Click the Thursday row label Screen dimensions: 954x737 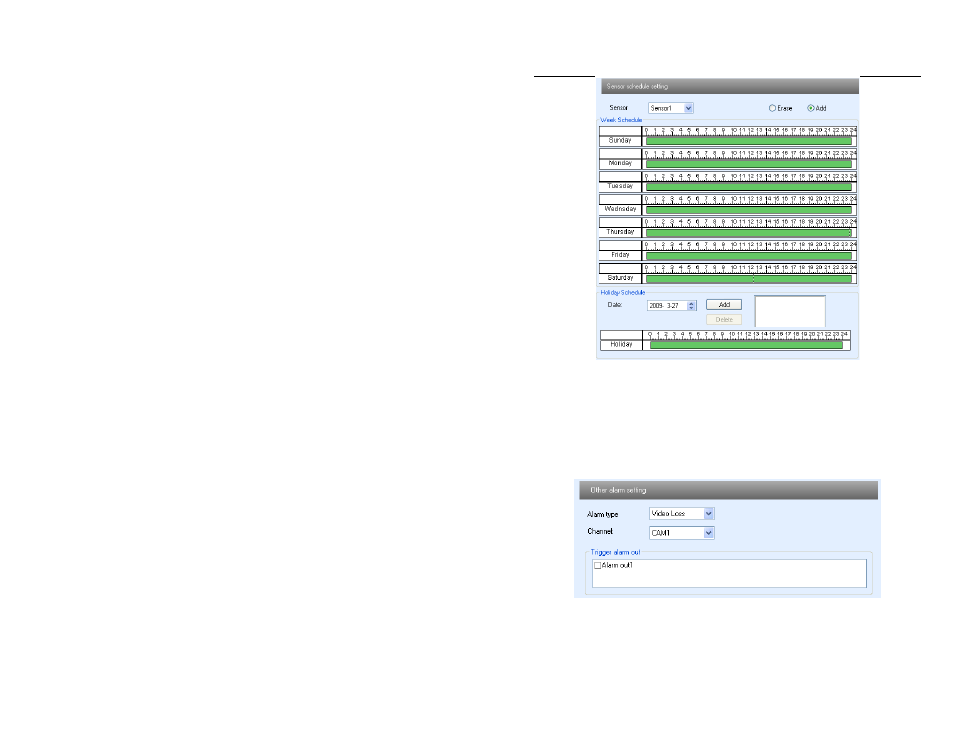(620, 232)
